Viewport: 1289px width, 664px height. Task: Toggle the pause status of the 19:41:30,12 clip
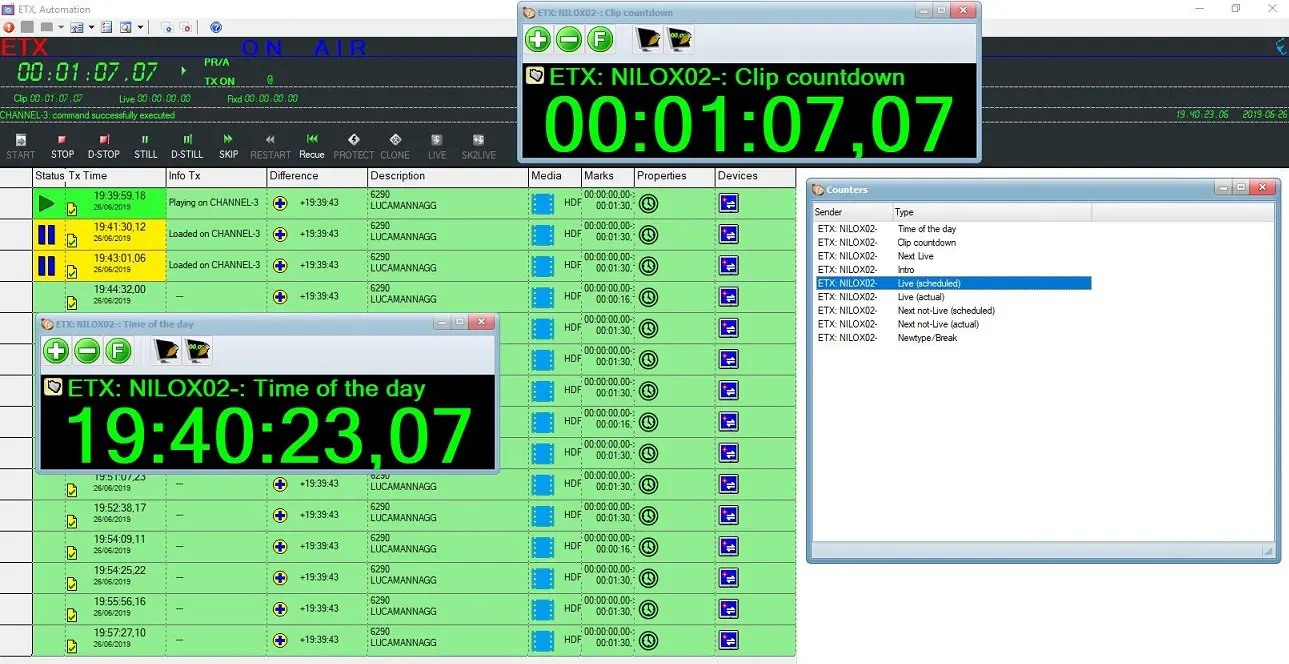click(x=46, y=234)
